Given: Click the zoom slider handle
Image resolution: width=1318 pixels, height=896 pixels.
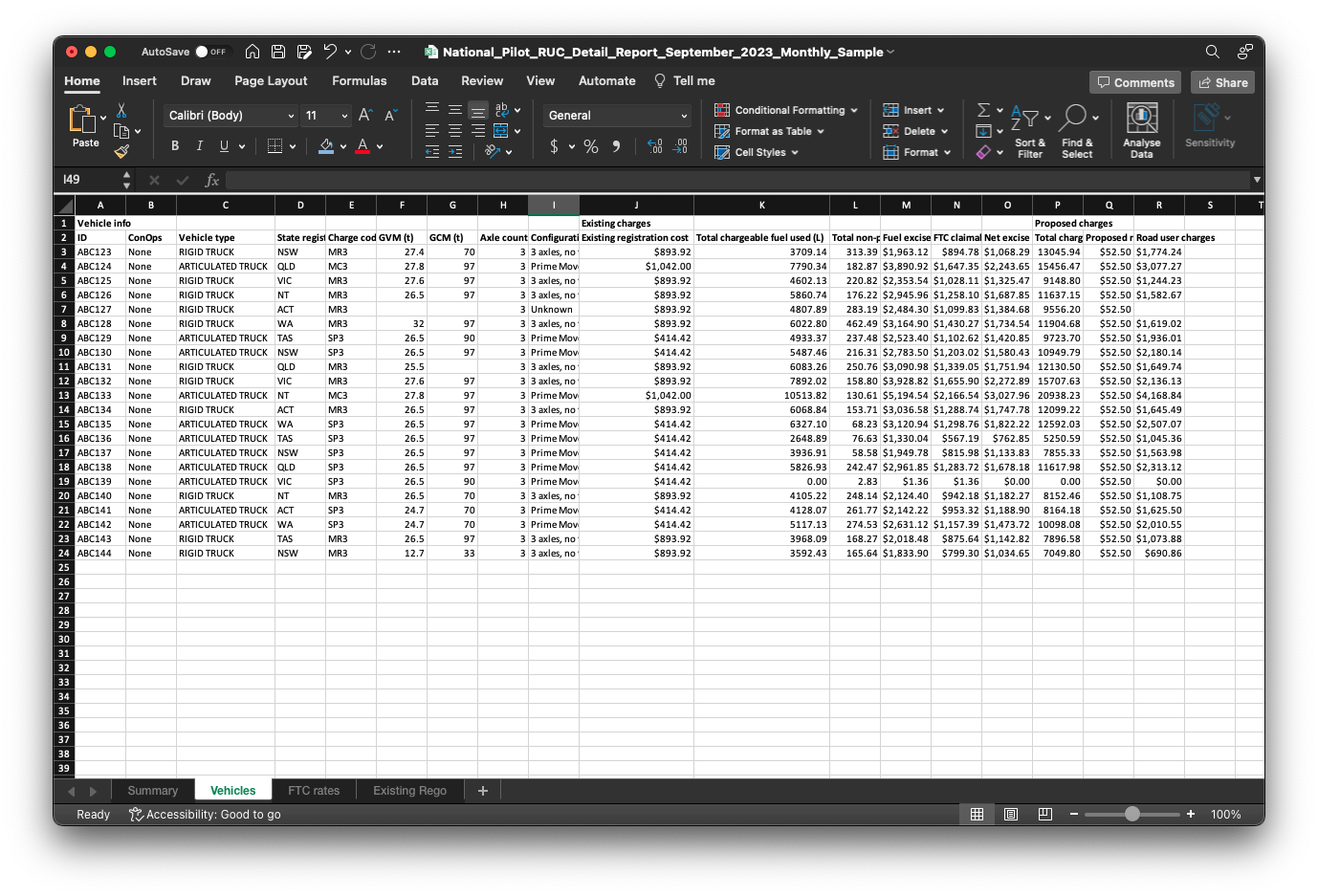Looking at the screenshot, I should coord(1132,815).
